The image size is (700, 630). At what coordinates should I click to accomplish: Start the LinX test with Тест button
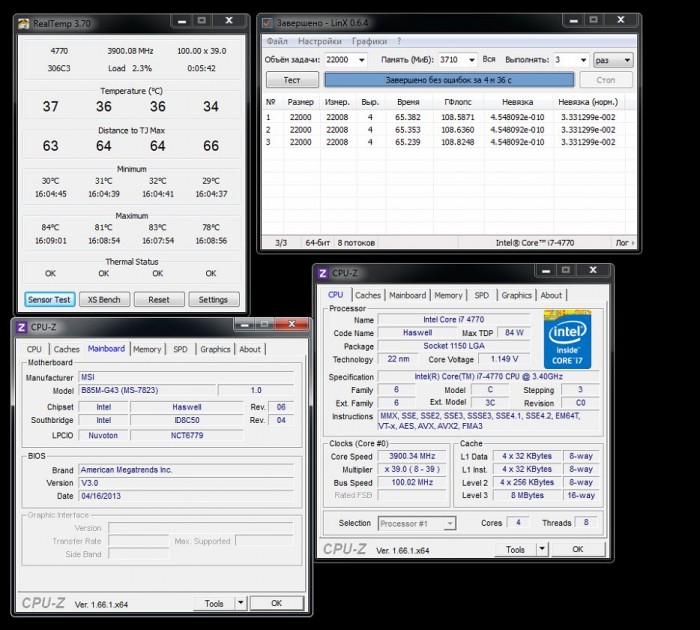(292, 80)
